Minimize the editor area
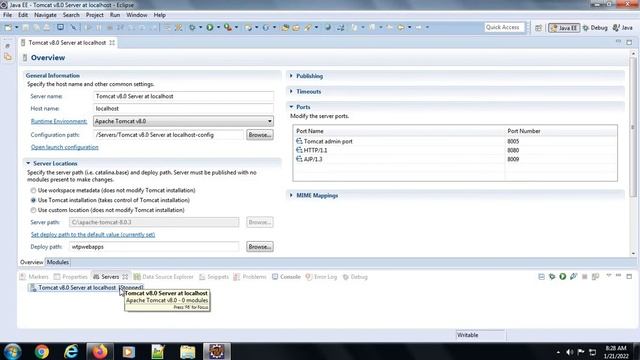640x360 pixels. pos(618,42)
